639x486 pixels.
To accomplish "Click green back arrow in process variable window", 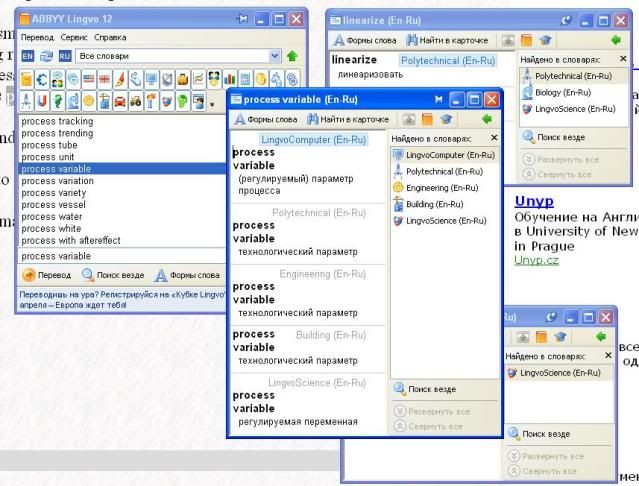I will pyautogui.click(x=487, y=119).
